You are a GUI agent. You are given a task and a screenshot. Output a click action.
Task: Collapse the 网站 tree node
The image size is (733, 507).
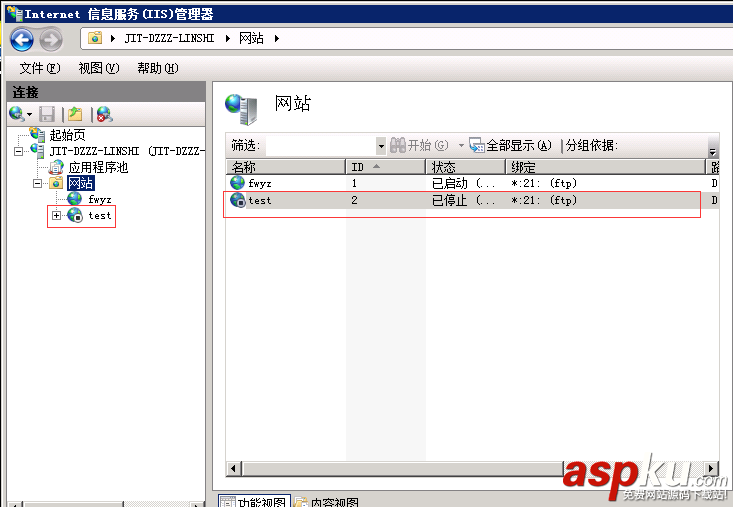tap(37, 183)
